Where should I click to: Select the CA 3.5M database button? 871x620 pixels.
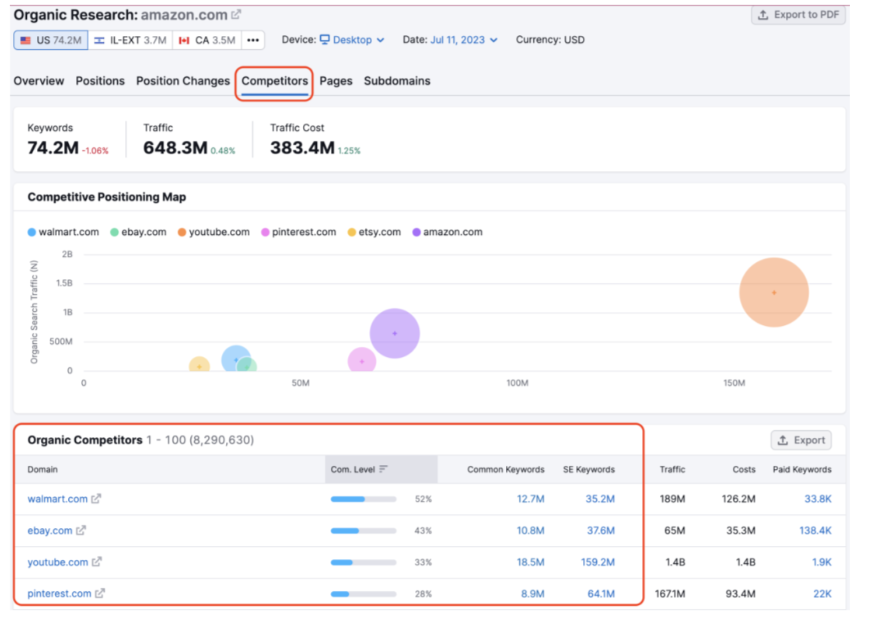click(207, 40)
